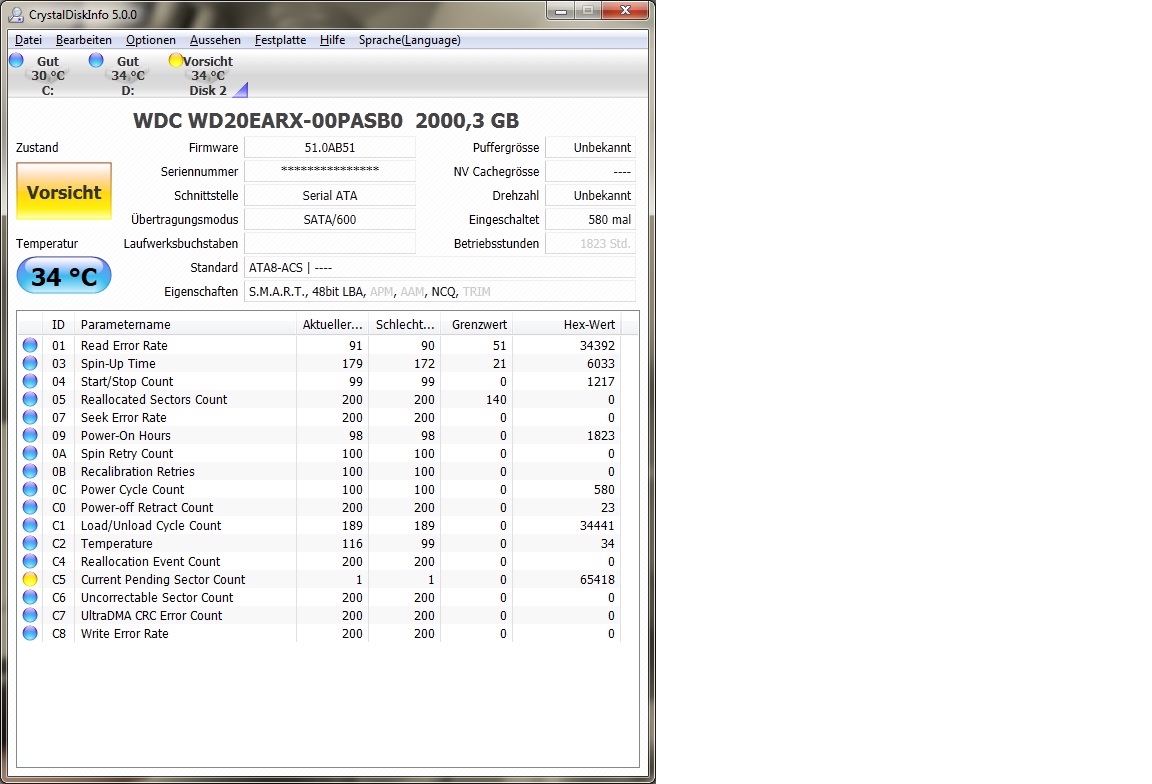Click the NV Cachegrösse field
This screenshot has height=784, width=1152.
point(591,171)
